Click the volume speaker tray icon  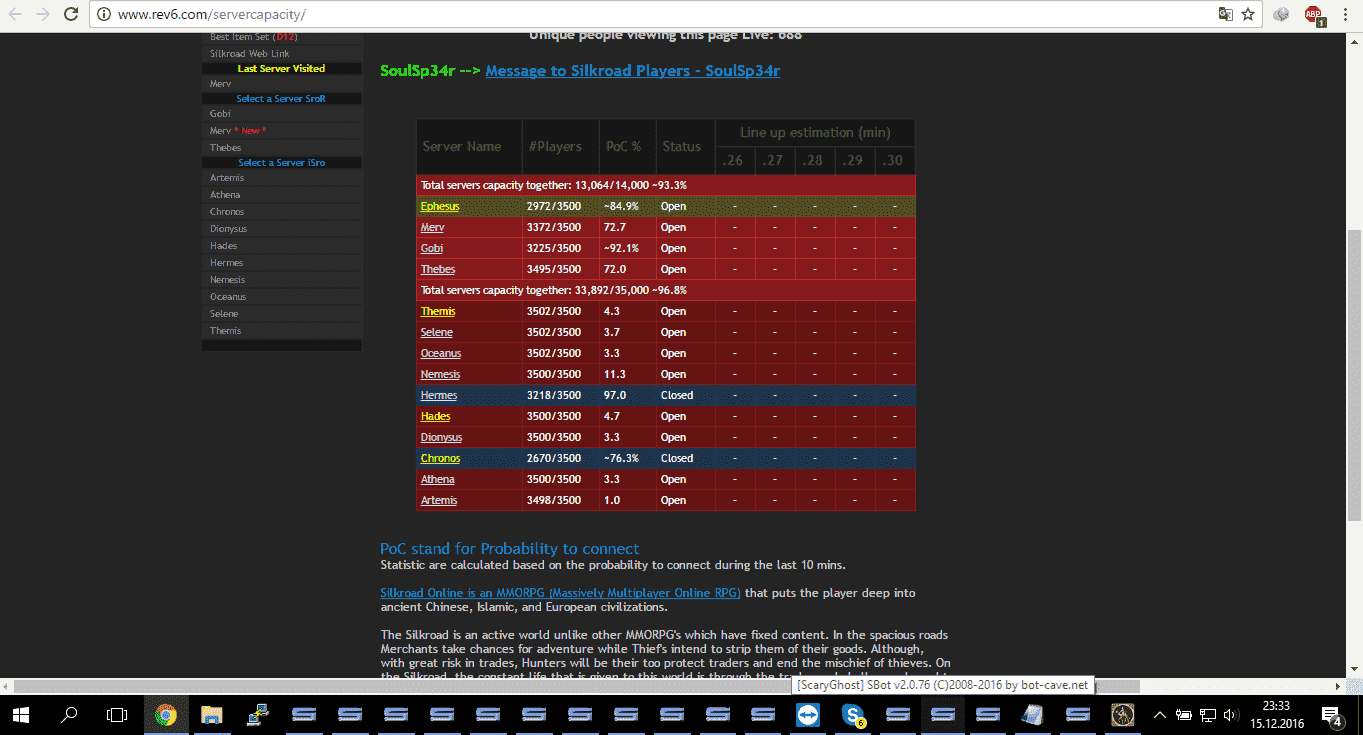tap(1233, 715)
